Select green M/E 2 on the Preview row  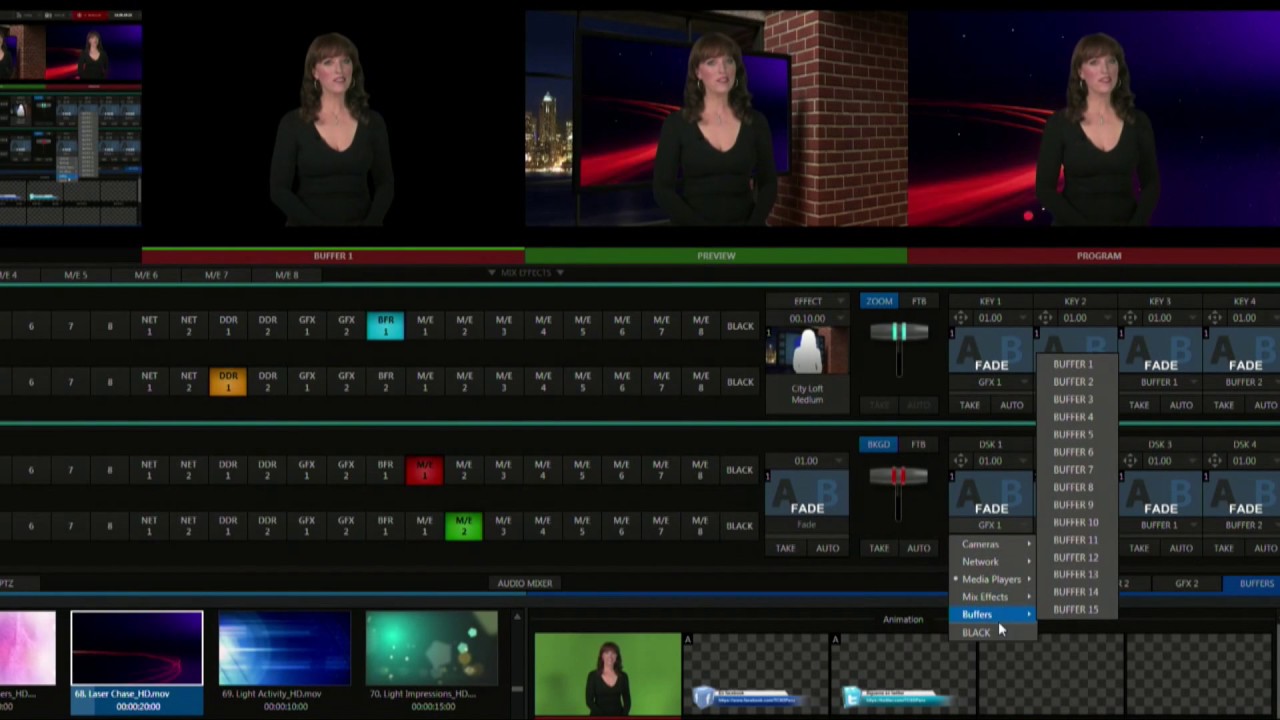point(463,526)
